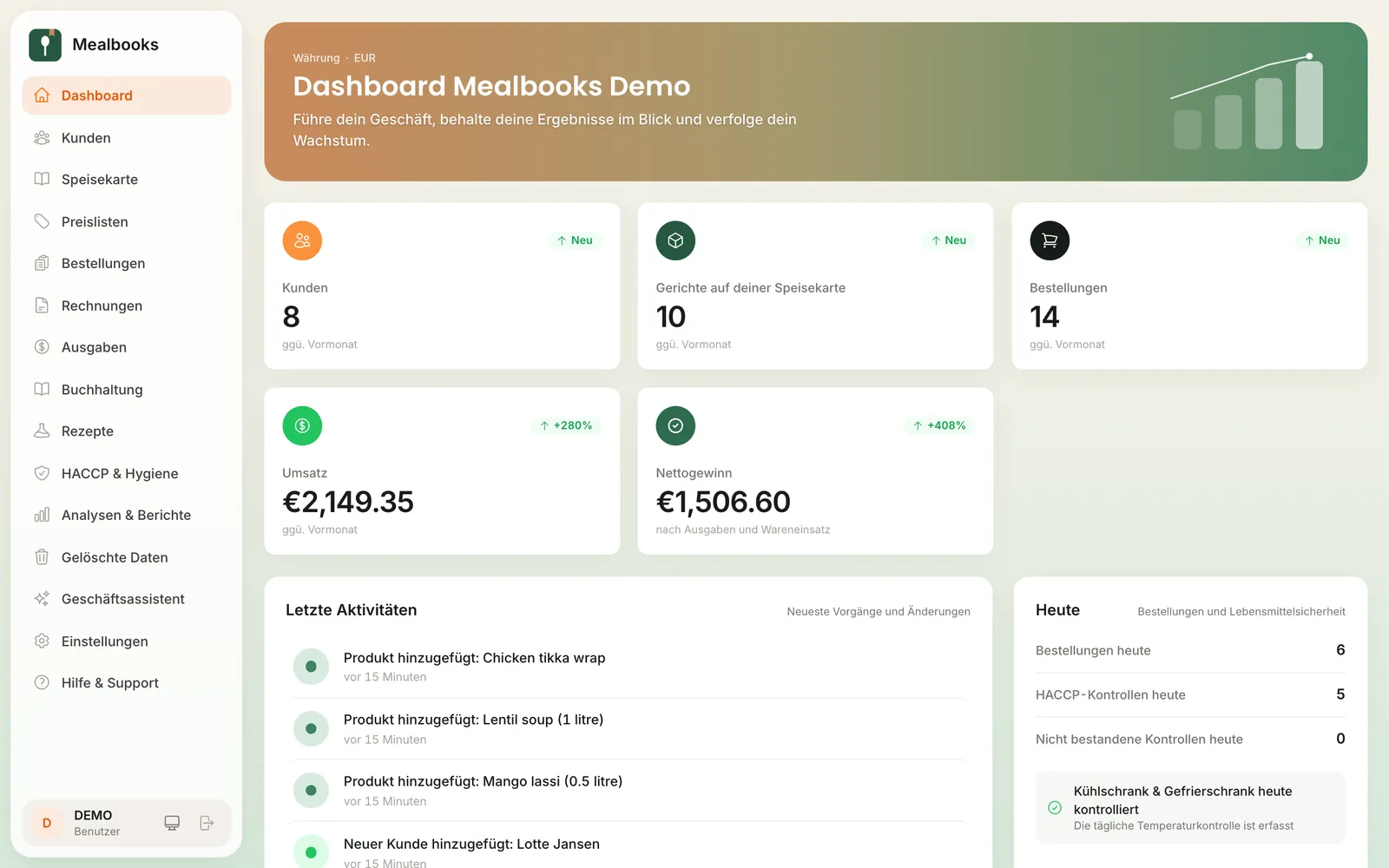Open Analysen & Berichte section

coord(127,515)
